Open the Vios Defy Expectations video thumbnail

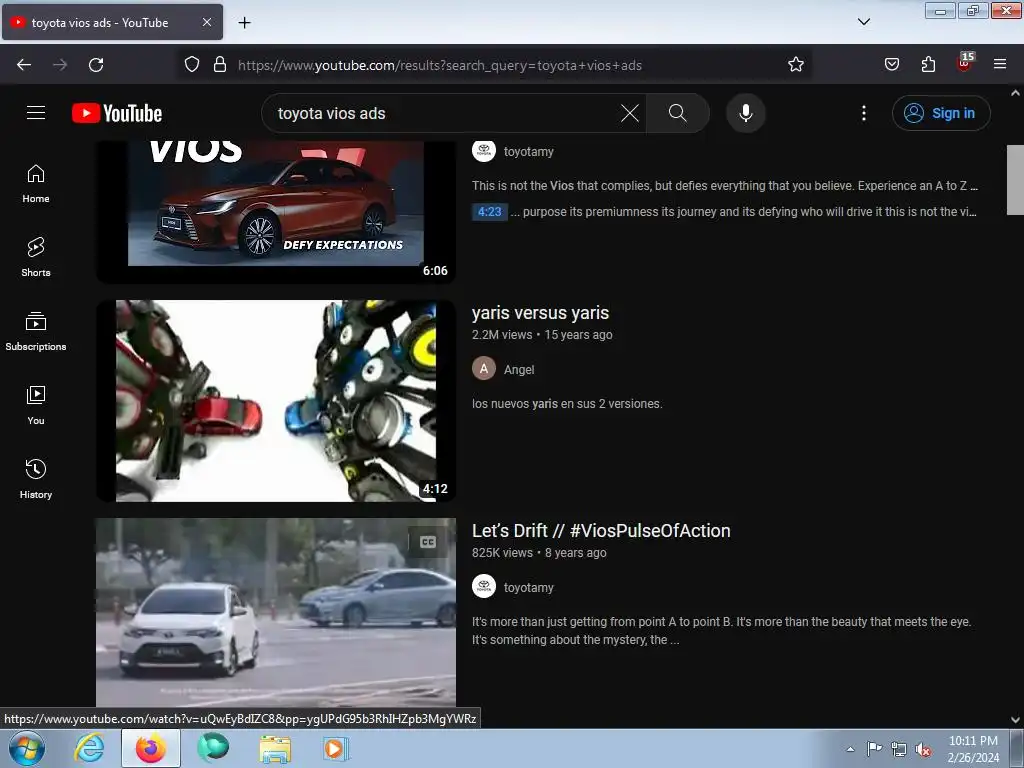click(x=276, y=210)
